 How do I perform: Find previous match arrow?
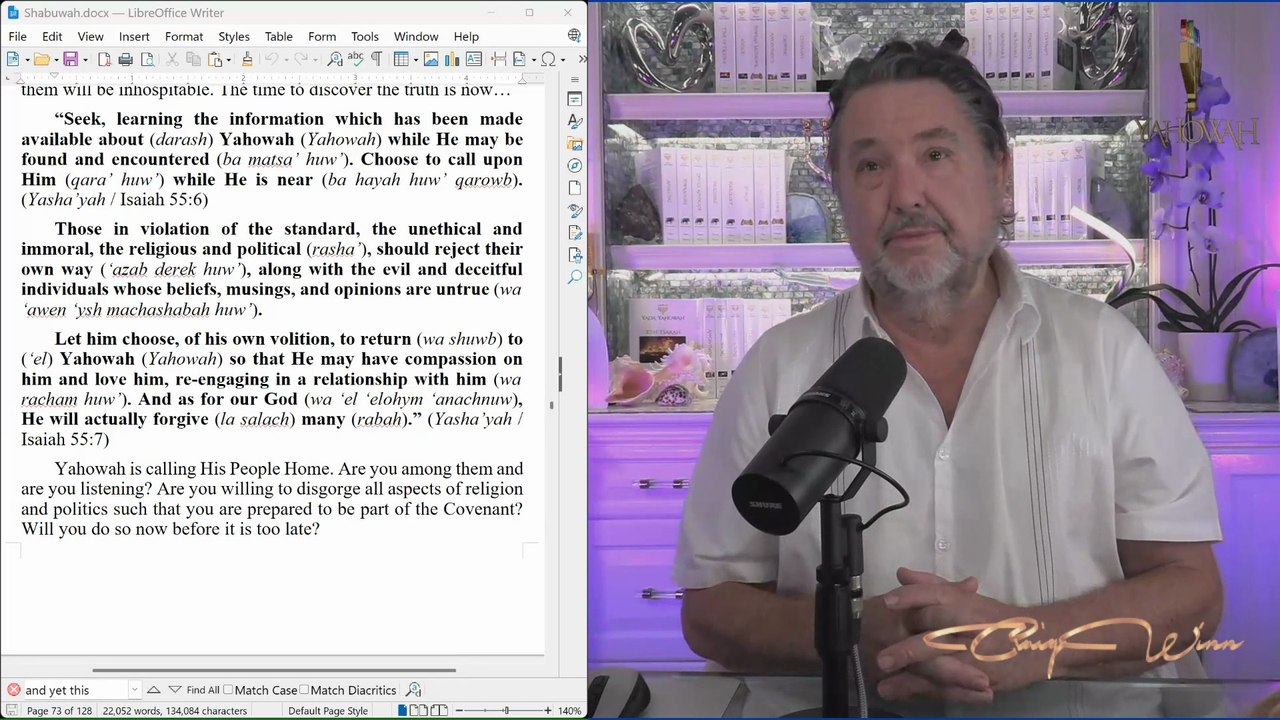[x=153, y=690]
